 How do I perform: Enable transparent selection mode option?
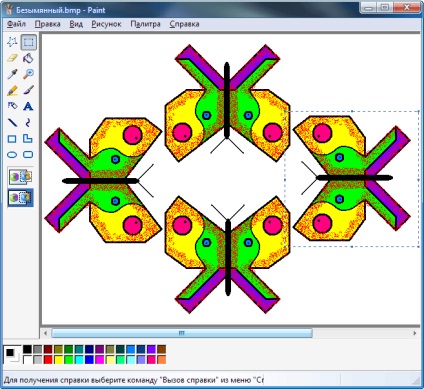click(21, 197)
